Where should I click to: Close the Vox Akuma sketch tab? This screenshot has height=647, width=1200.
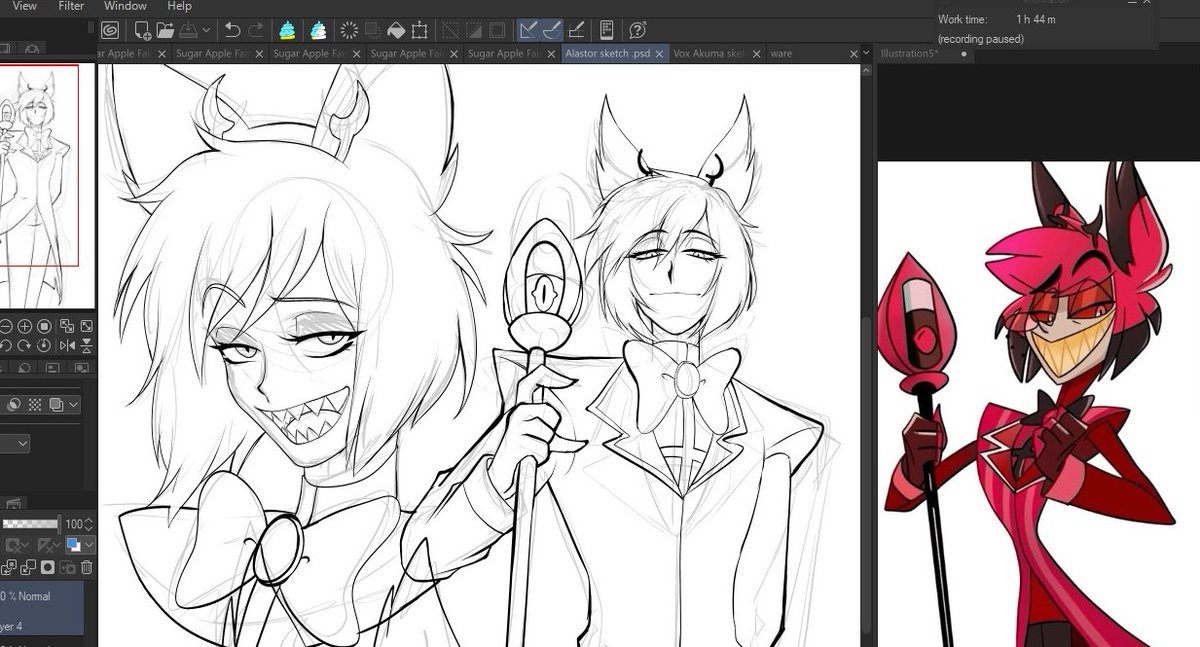click(x=757, y=53)
